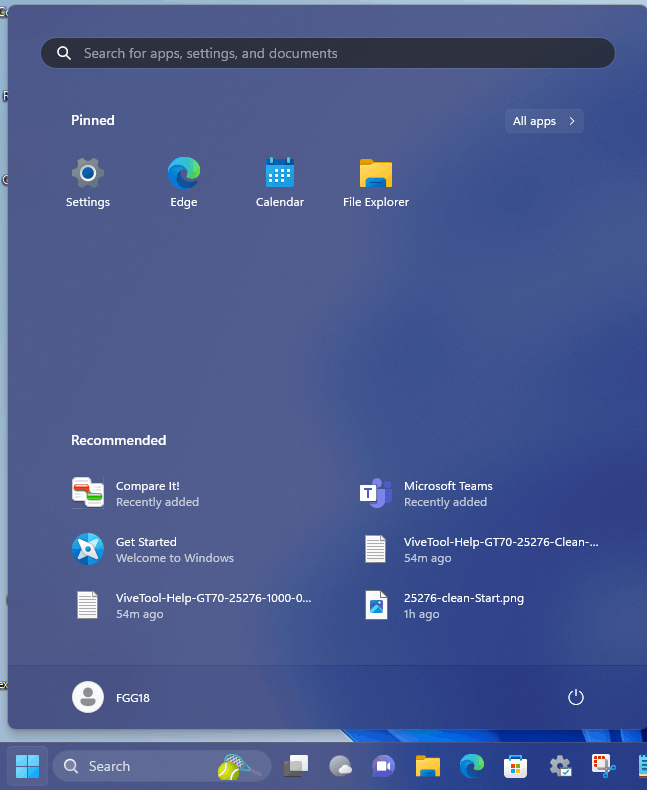Open Snipping Tool from taskbar
The height and width of the screenshot is (790, 647).
pos(603,766)
